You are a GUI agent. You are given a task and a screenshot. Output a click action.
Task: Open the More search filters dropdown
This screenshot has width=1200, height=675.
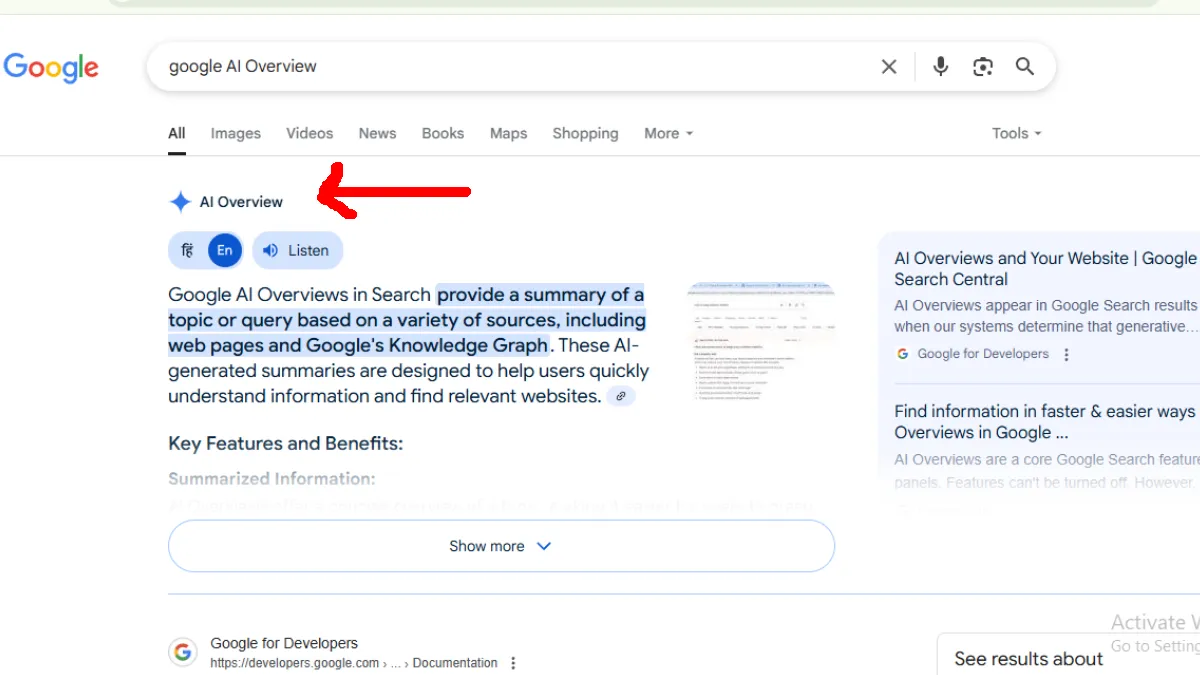[669, 133]
